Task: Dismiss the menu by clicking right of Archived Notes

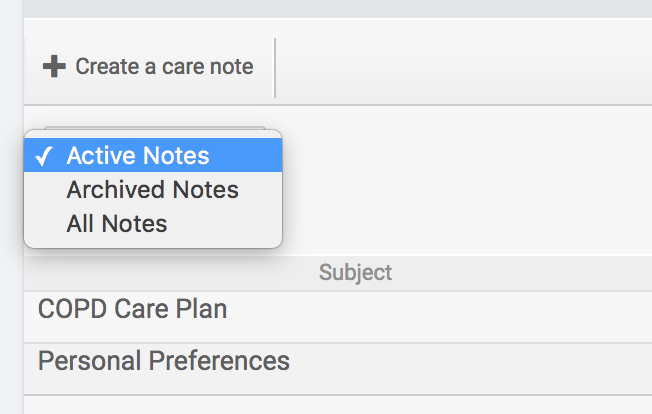Action: [x=450, y=190]
